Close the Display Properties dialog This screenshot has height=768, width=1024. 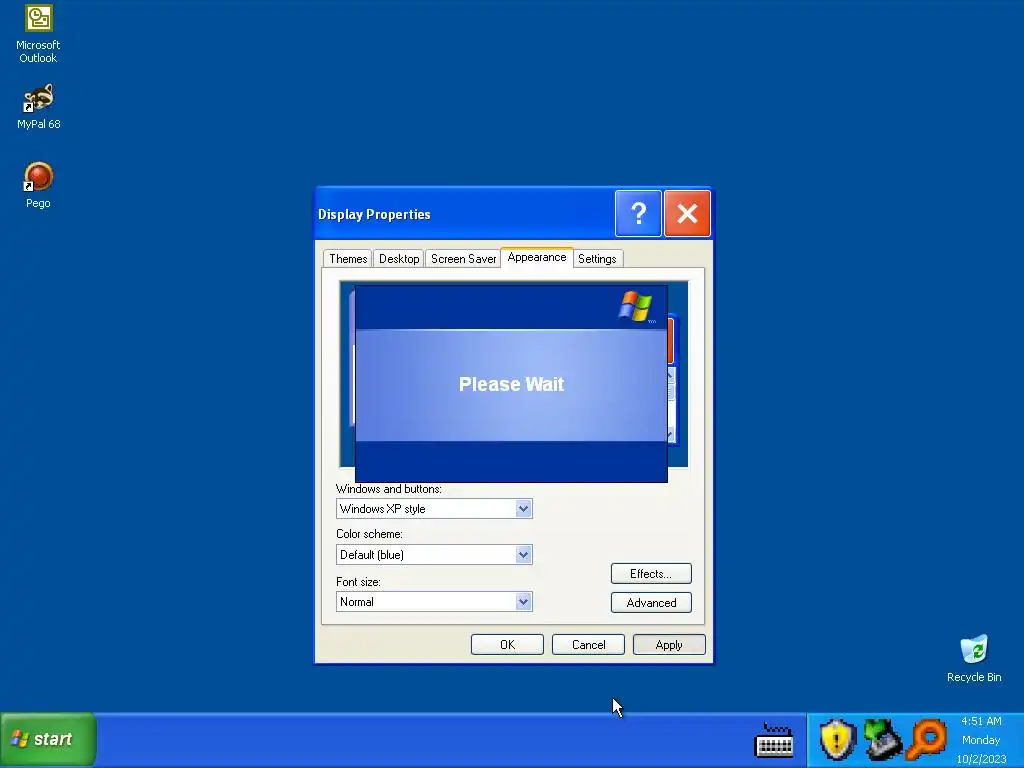(687, 214)
